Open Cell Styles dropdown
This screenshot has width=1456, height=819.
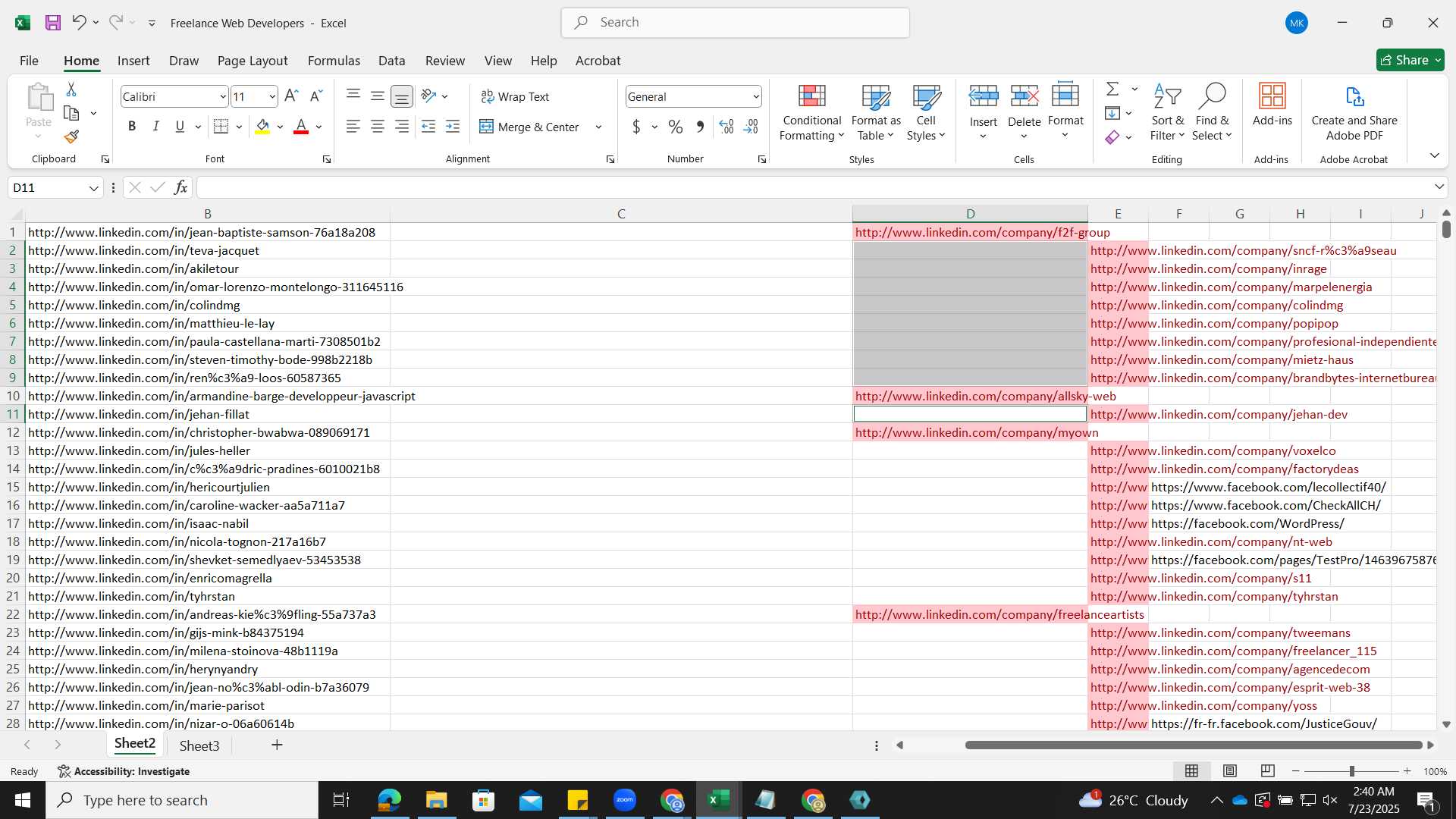926,112
